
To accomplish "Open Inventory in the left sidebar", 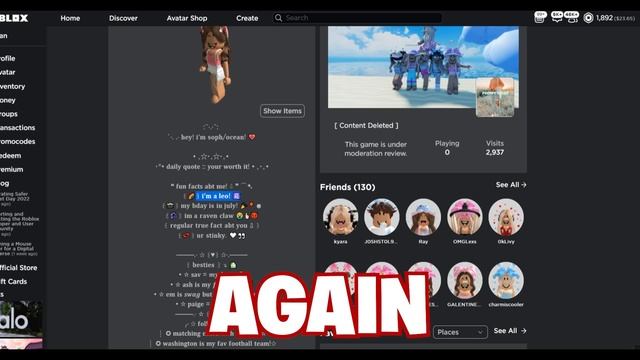I will [13, 86].
